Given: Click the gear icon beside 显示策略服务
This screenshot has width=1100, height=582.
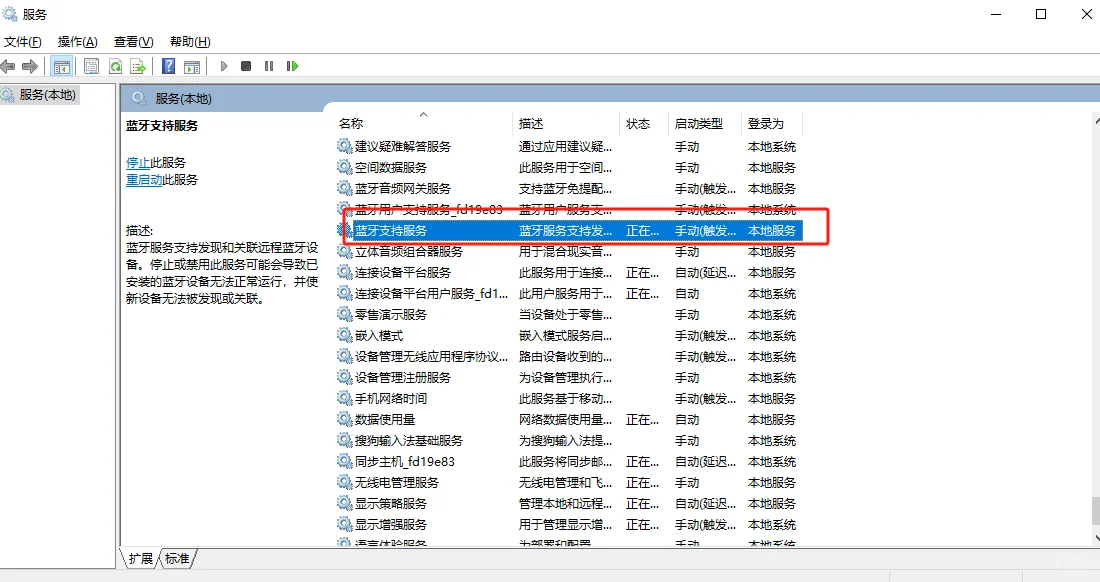Looking at the screenshot, I should tap(344, 503).
